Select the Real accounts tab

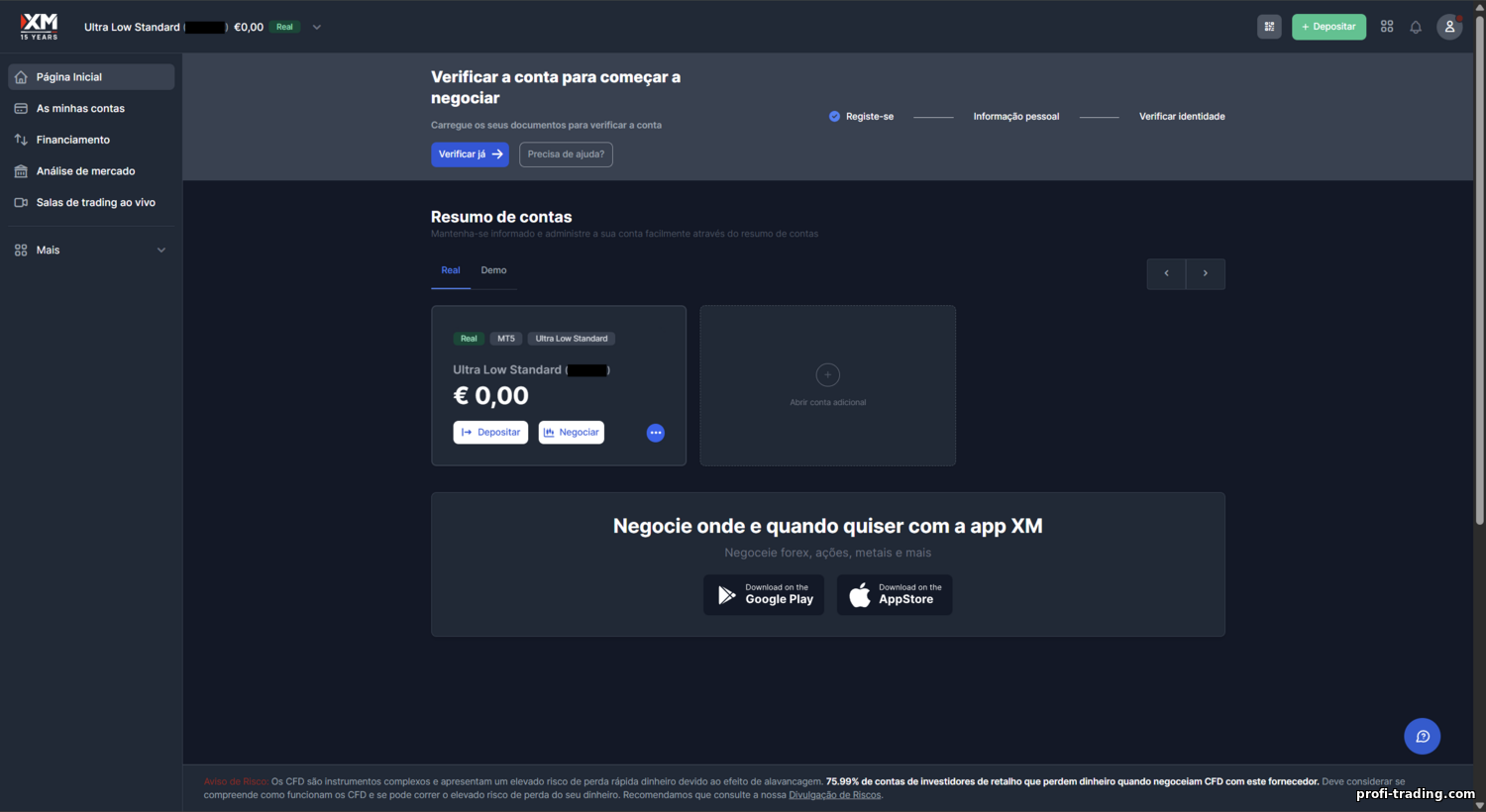pyautogui.click(x=451, y=270)
